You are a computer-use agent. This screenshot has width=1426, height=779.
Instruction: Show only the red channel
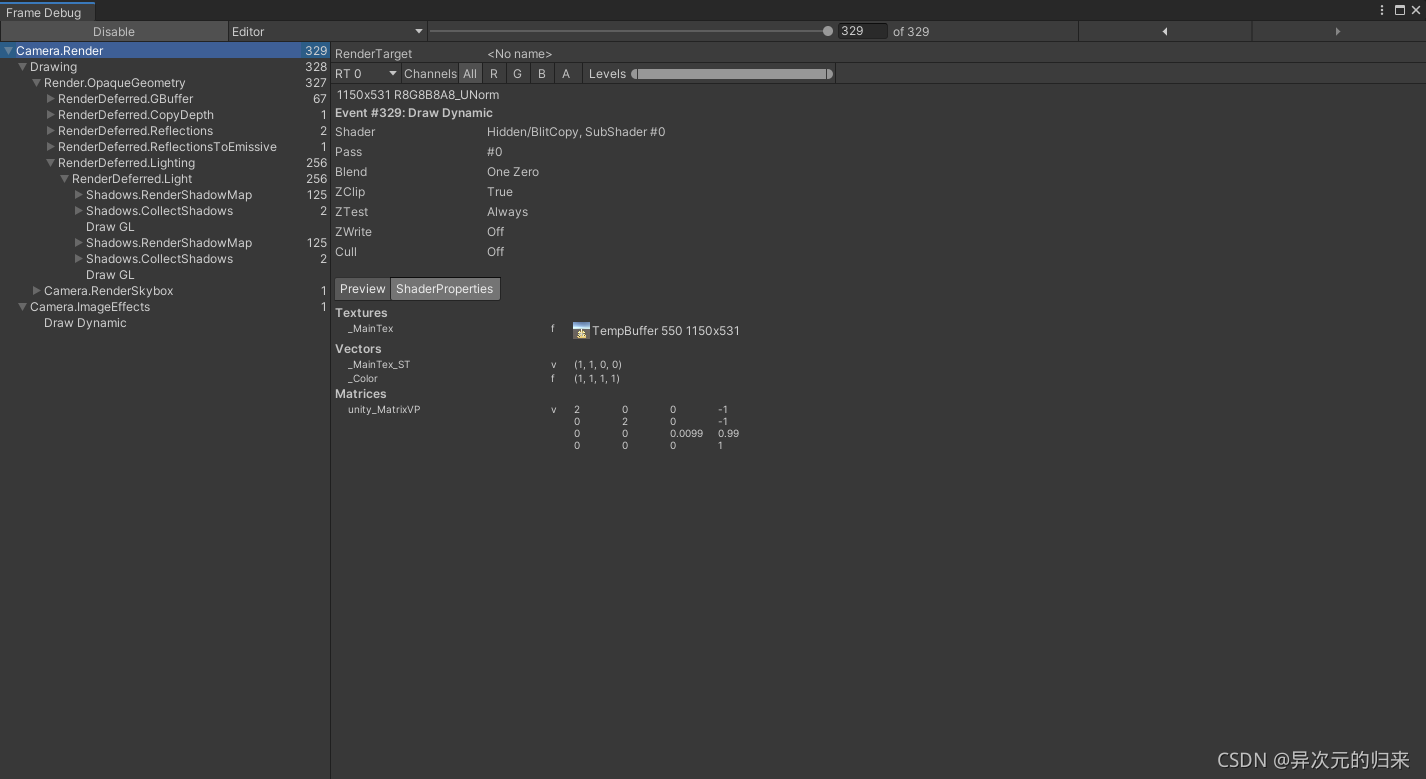coord(493,73)
